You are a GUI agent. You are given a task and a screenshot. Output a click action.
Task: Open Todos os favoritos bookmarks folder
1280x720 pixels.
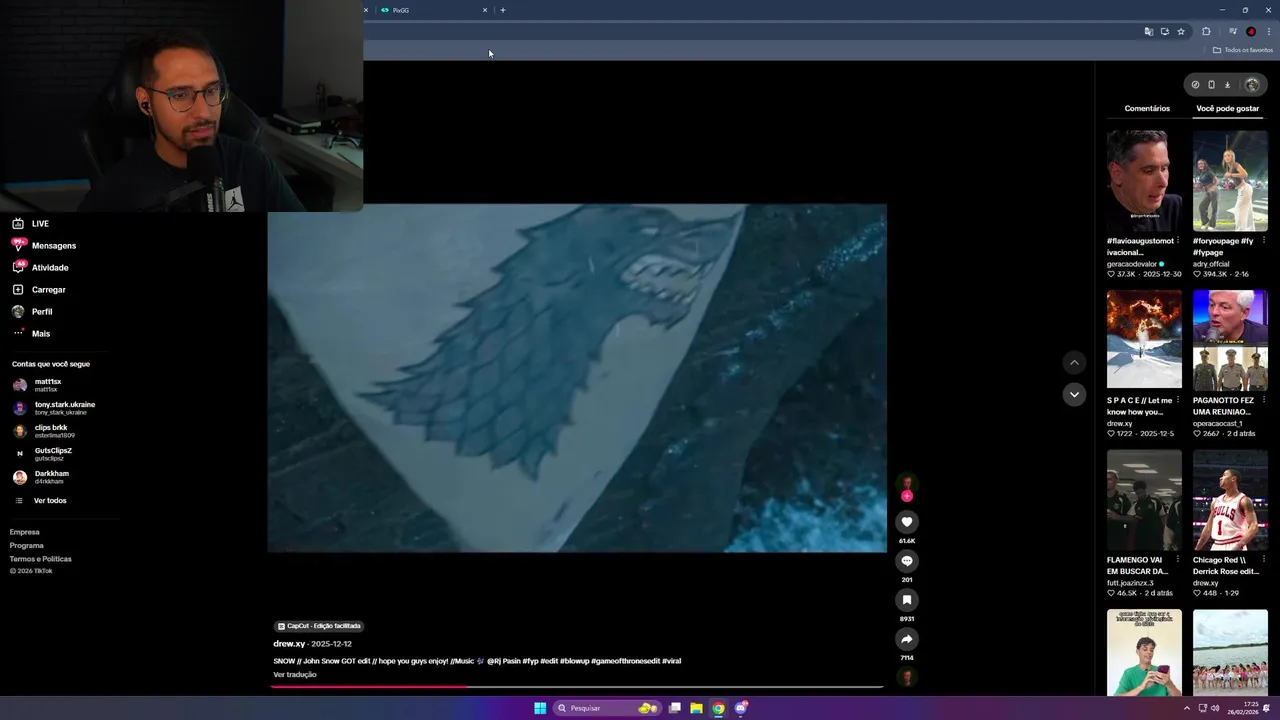click(1243, 50)
